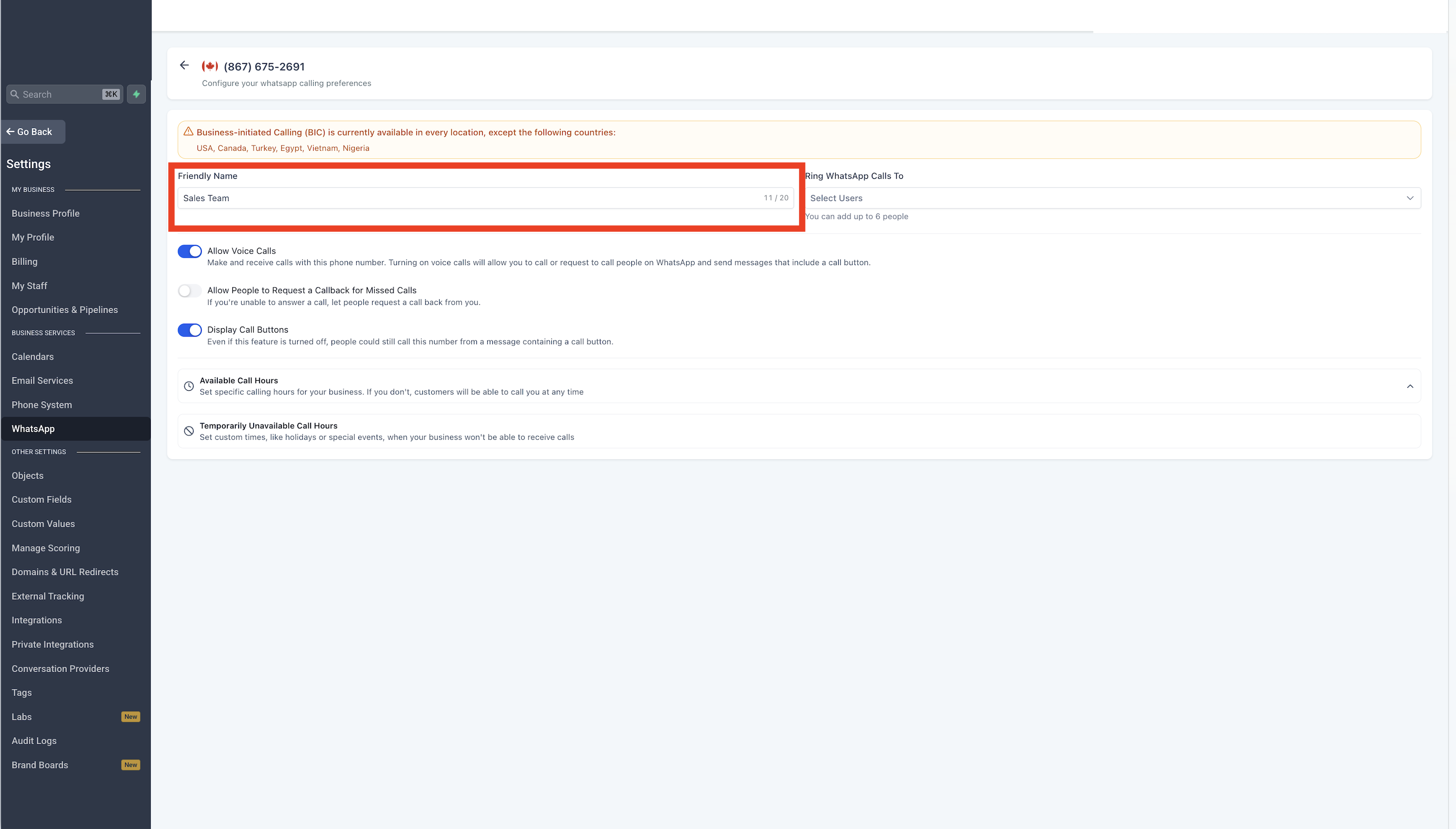Enable callback requests for missed calls
1456x829 pixels.
coord(190,291)
